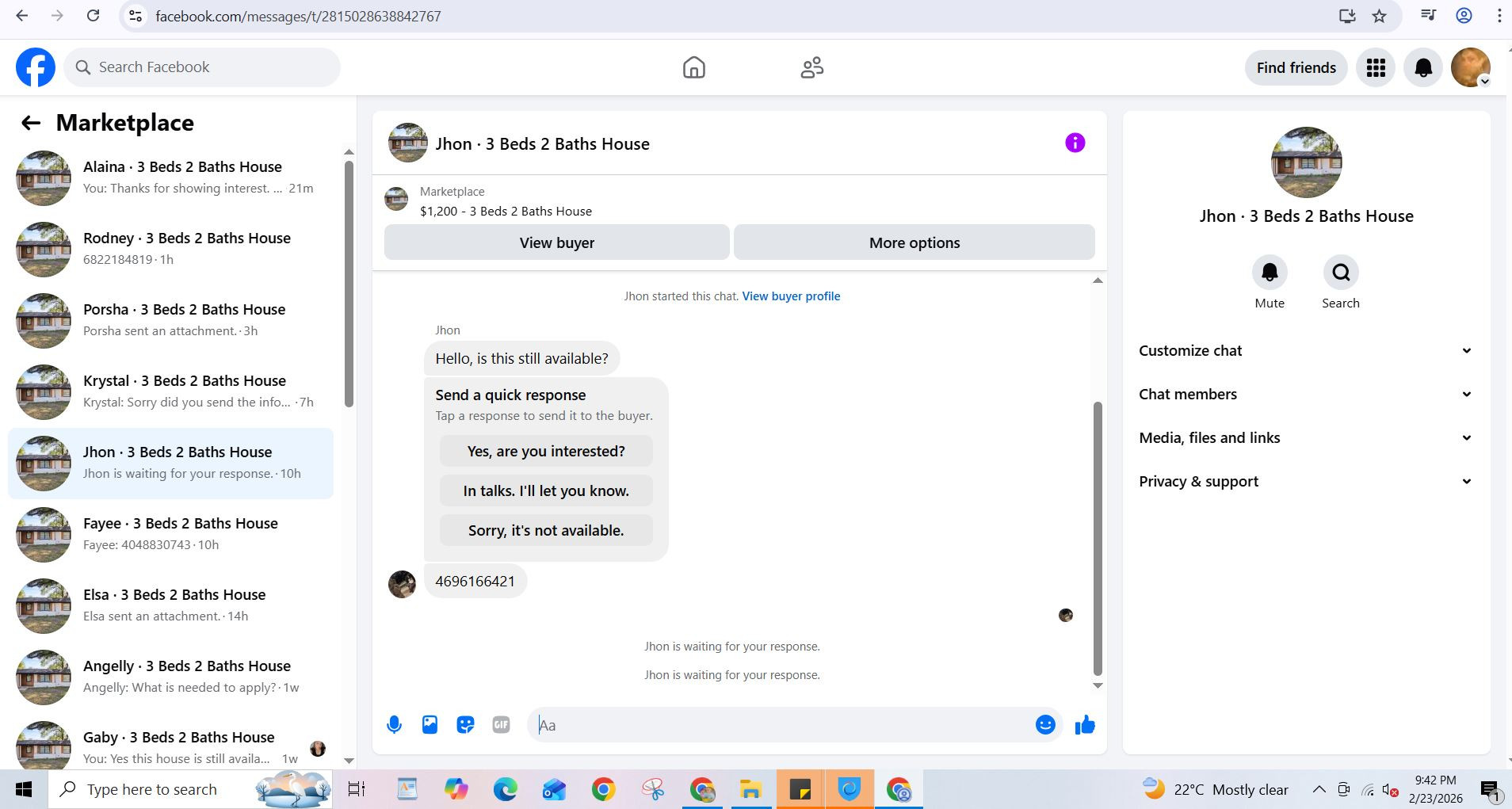Bookmark this page with star icon
The height and width of the screenshot is (809, 1512).
[x=1380, y=16]
